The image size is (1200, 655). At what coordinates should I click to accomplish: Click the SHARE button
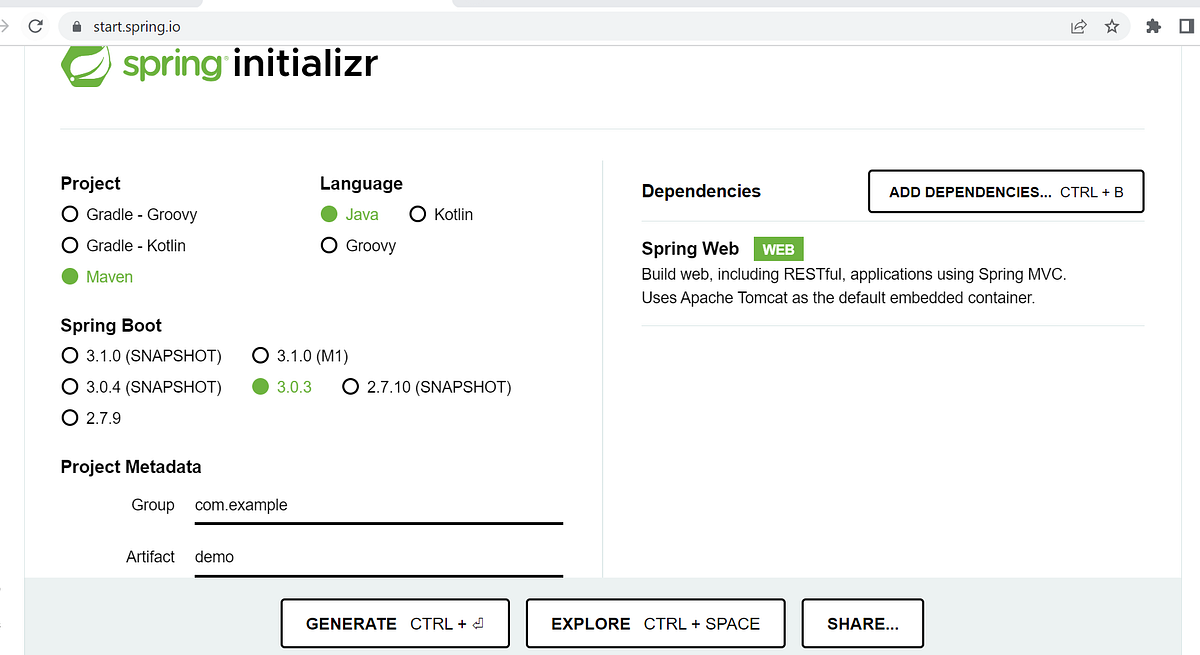pos(862,623)
